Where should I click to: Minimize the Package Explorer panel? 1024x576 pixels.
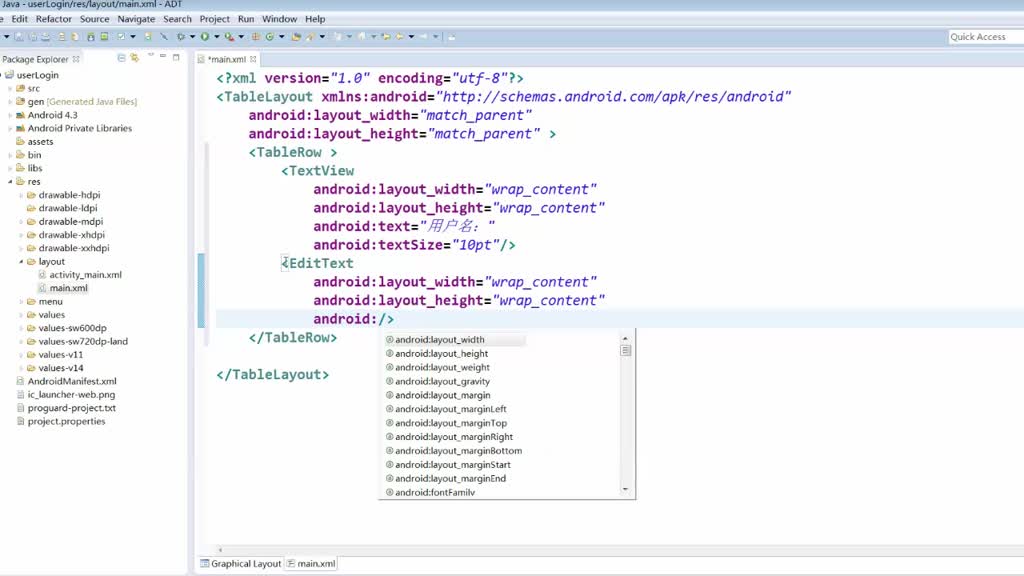(x=163, y=56)
